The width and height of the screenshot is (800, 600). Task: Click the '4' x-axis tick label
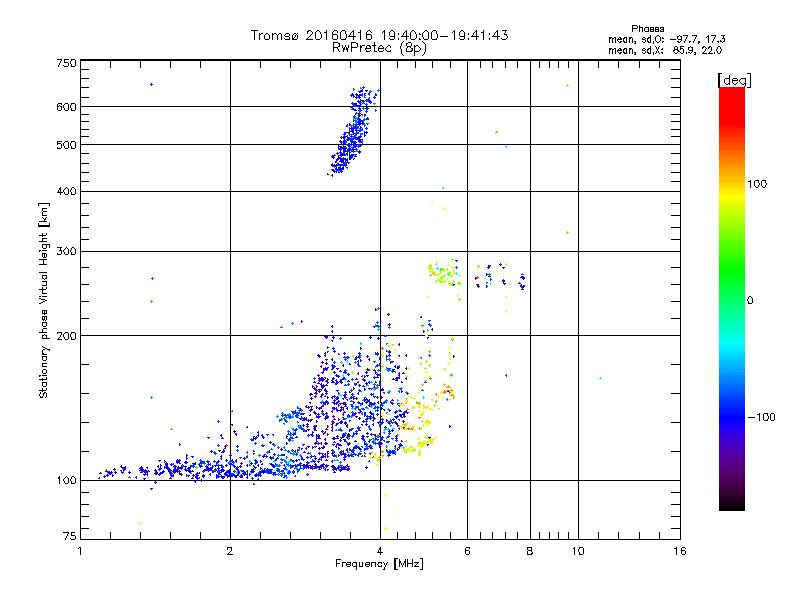380,551
